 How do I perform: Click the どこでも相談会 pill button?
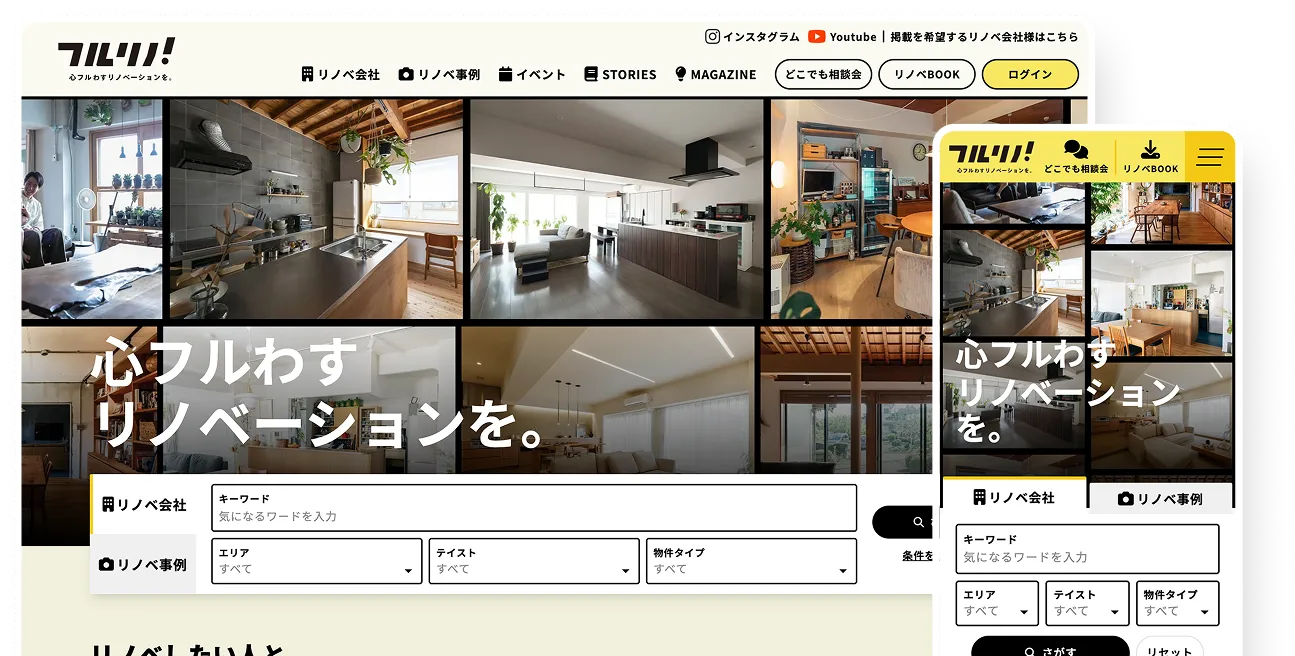pyautogui.click(x=823, y=74)
